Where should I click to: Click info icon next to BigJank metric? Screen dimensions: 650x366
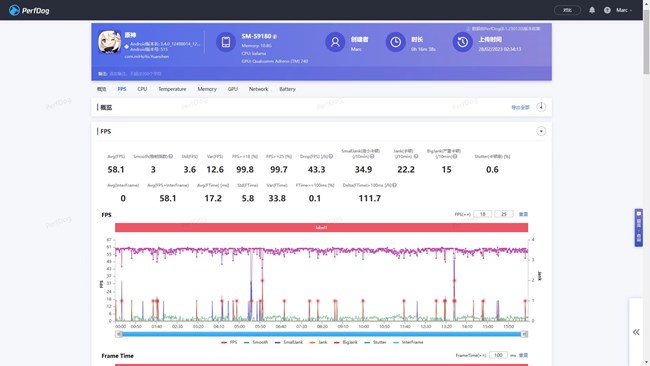click(455, 156)
